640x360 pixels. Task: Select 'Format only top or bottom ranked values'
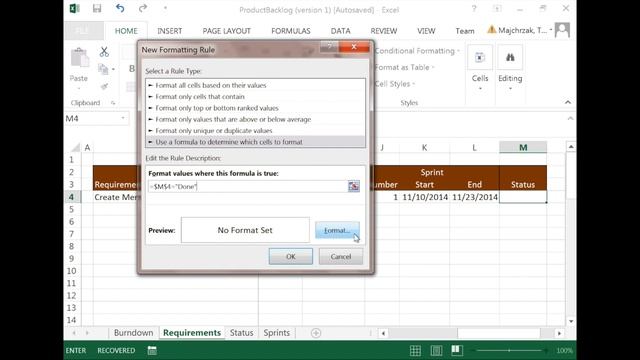256,108
